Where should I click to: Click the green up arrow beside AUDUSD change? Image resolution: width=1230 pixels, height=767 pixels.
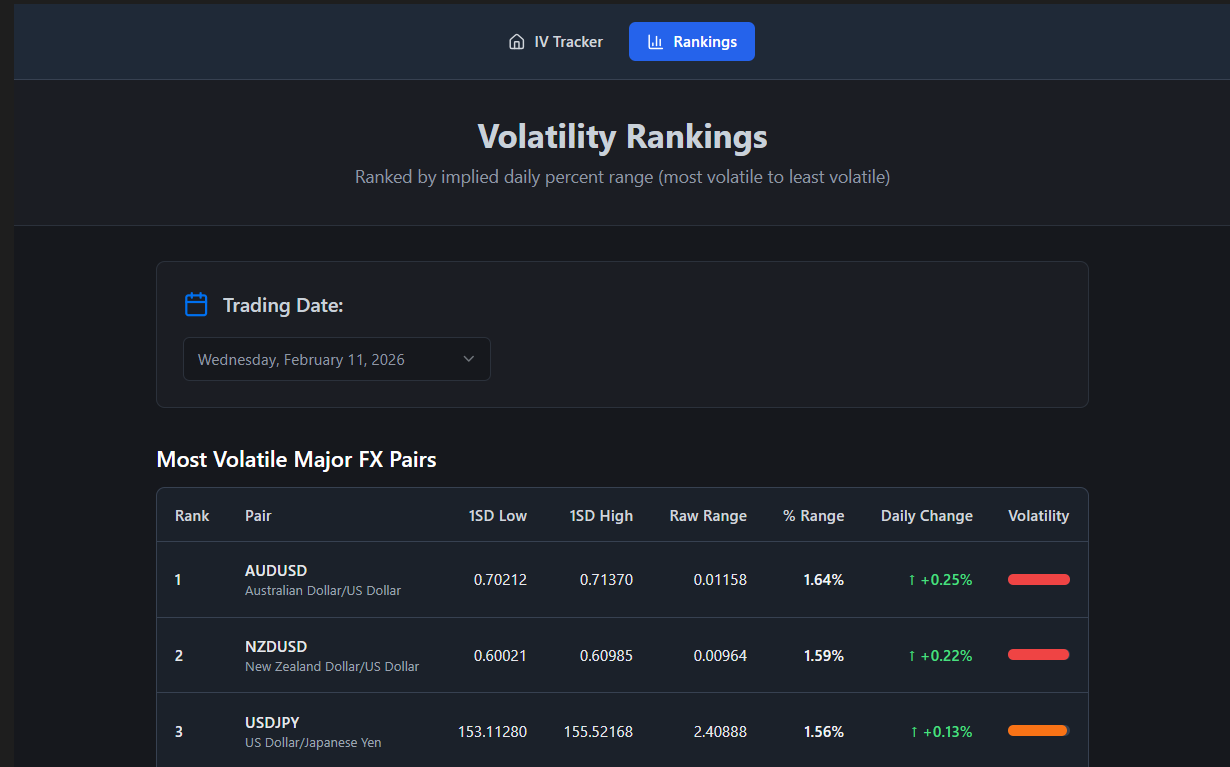(912, 579)
